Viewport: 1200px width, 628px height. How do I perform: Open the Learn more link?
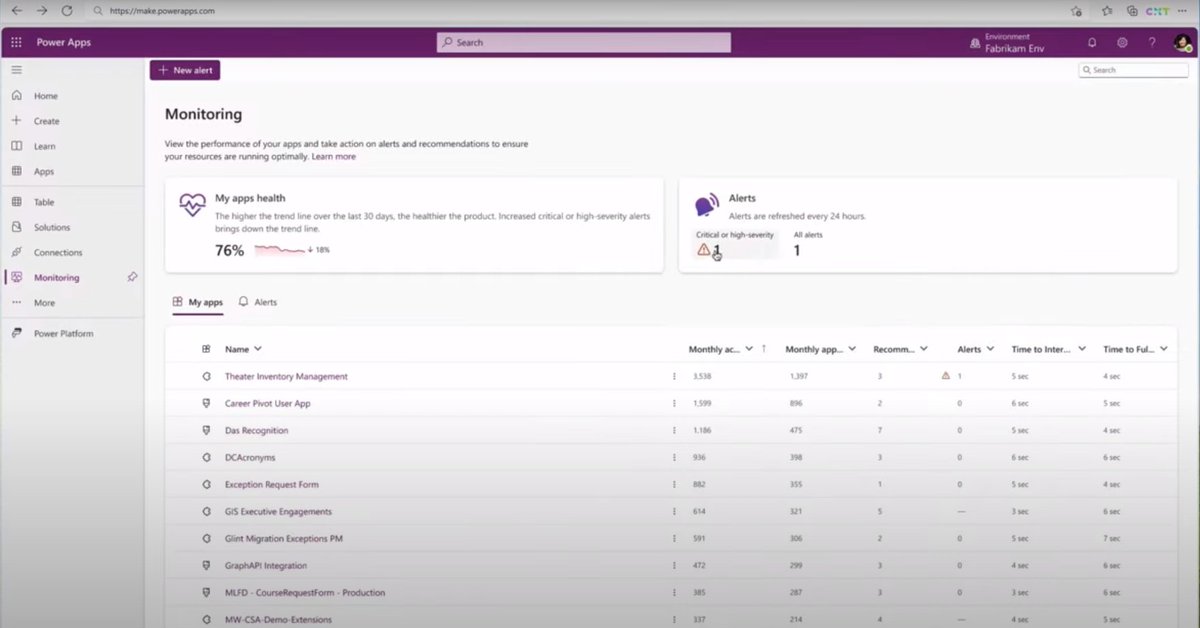pos(334,156)
